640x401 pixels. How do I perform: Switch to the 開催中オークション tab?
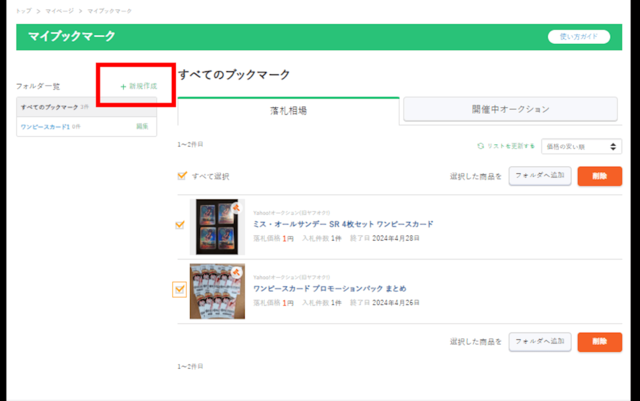pyautogui.click(x=510, y=111)
